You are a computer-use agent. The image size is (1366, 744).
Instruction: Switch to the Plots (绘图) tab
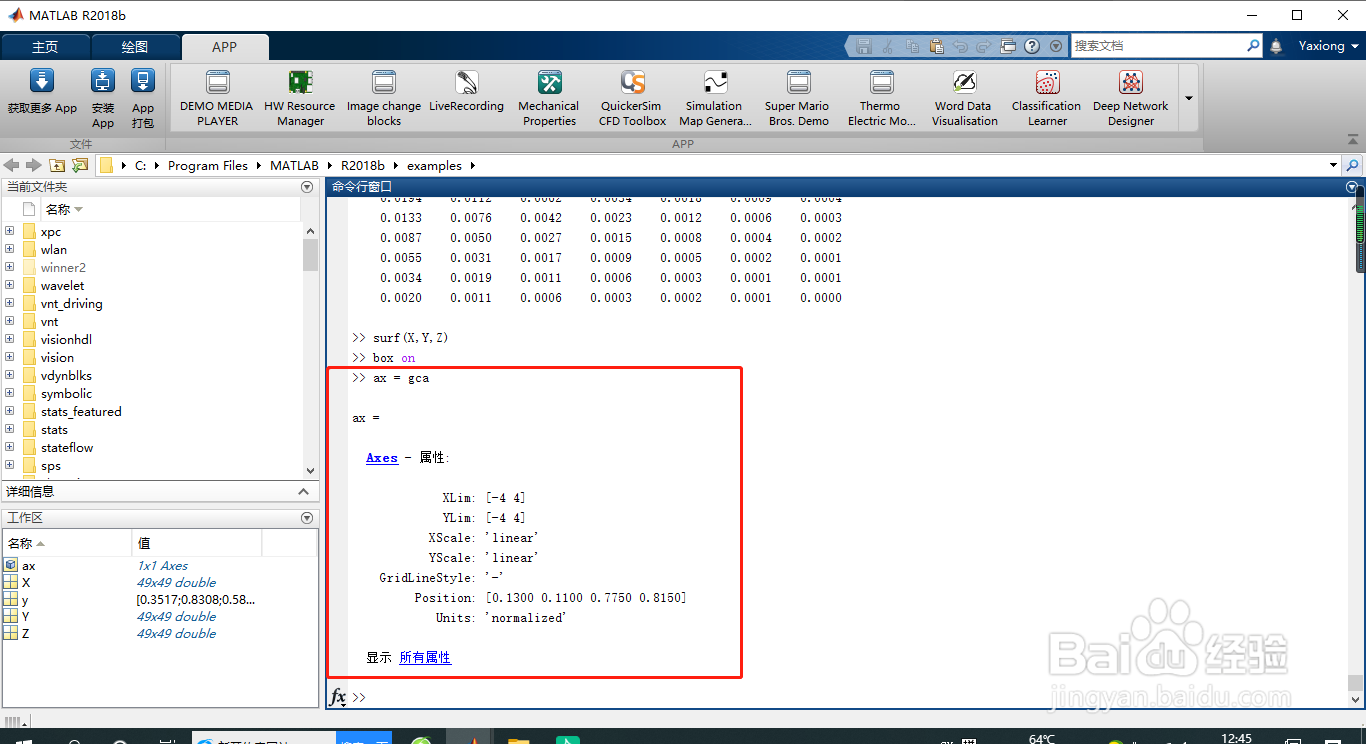[x=135, y=47]
